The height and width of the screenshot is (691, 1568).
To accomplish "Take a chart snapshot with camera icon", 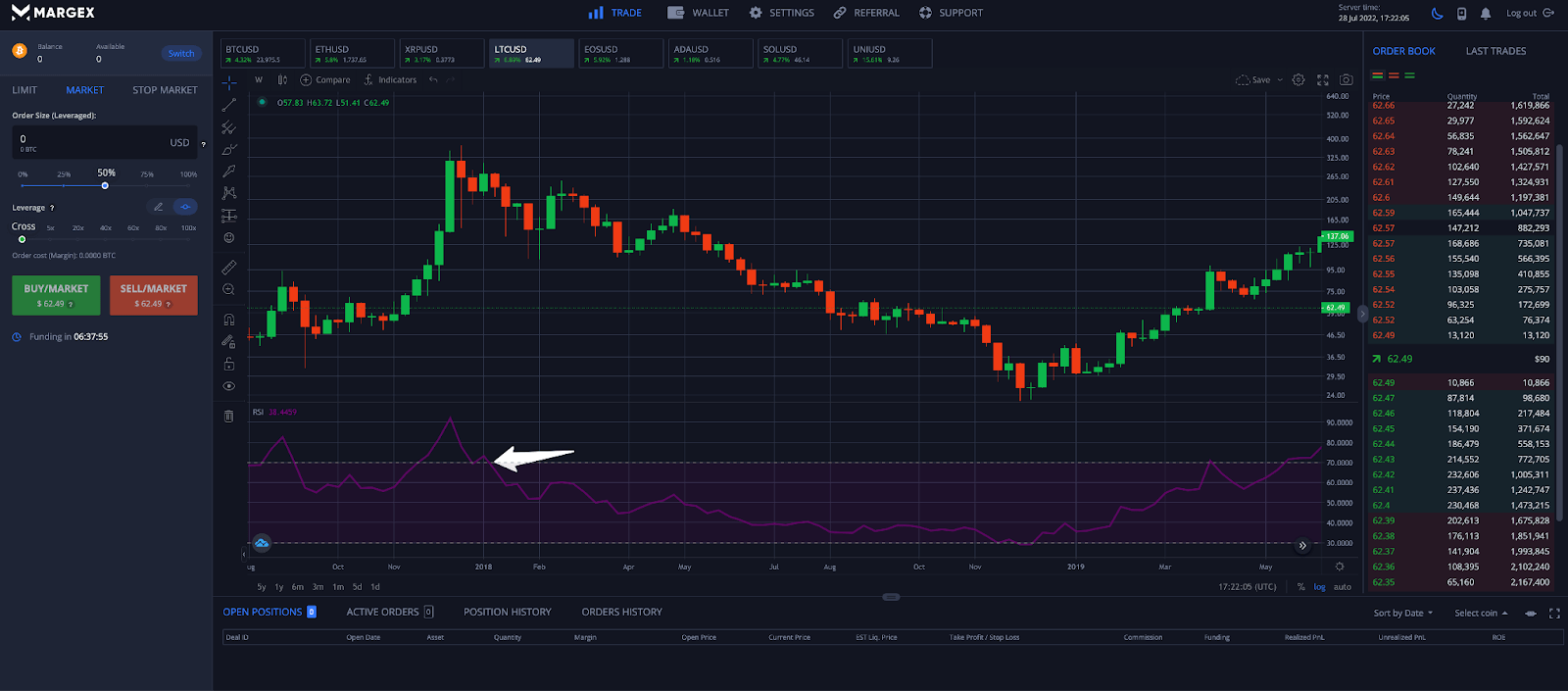I will pyautogui.click(x=1347, y=80).
